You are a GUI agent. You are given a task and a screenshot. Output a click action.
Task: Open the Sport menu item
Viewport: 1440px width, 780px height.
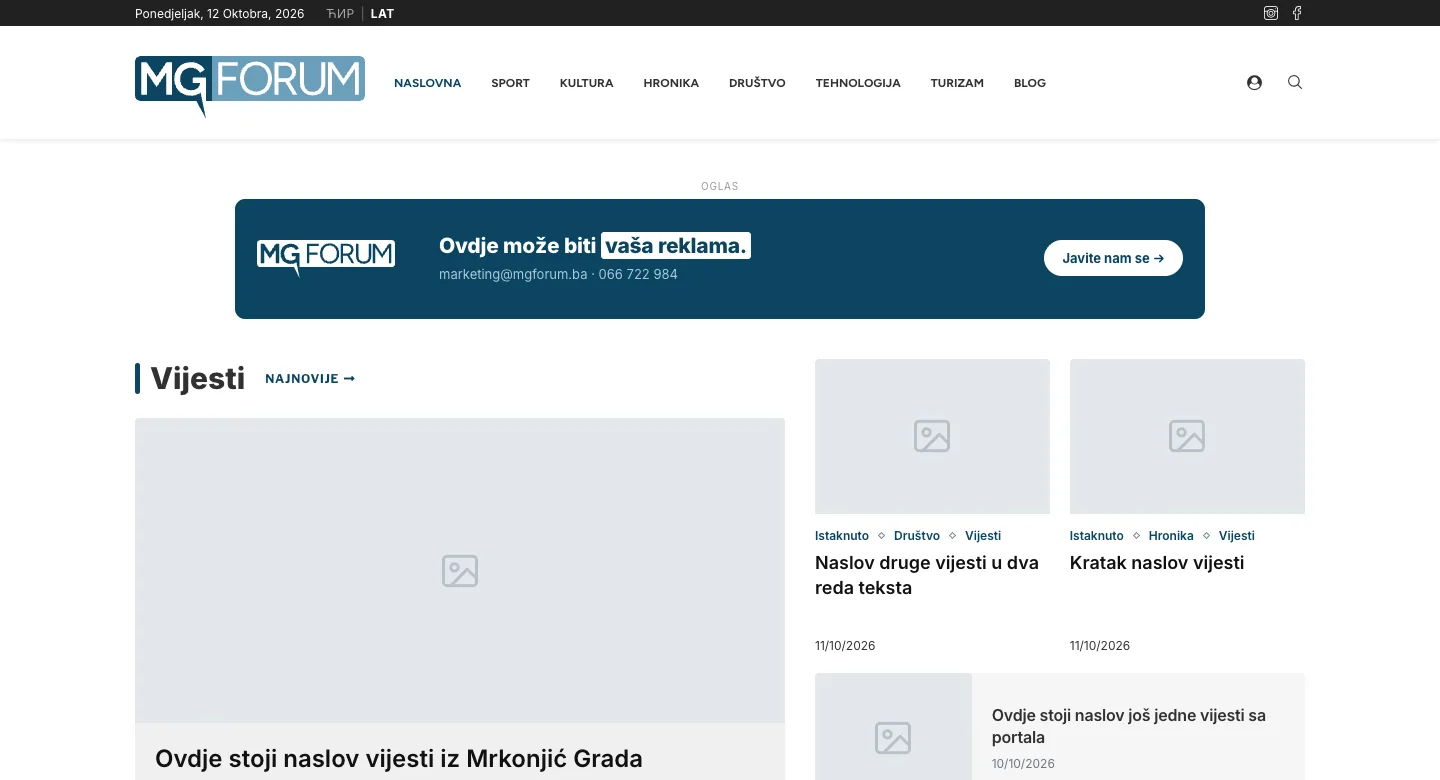click(510, 83)
